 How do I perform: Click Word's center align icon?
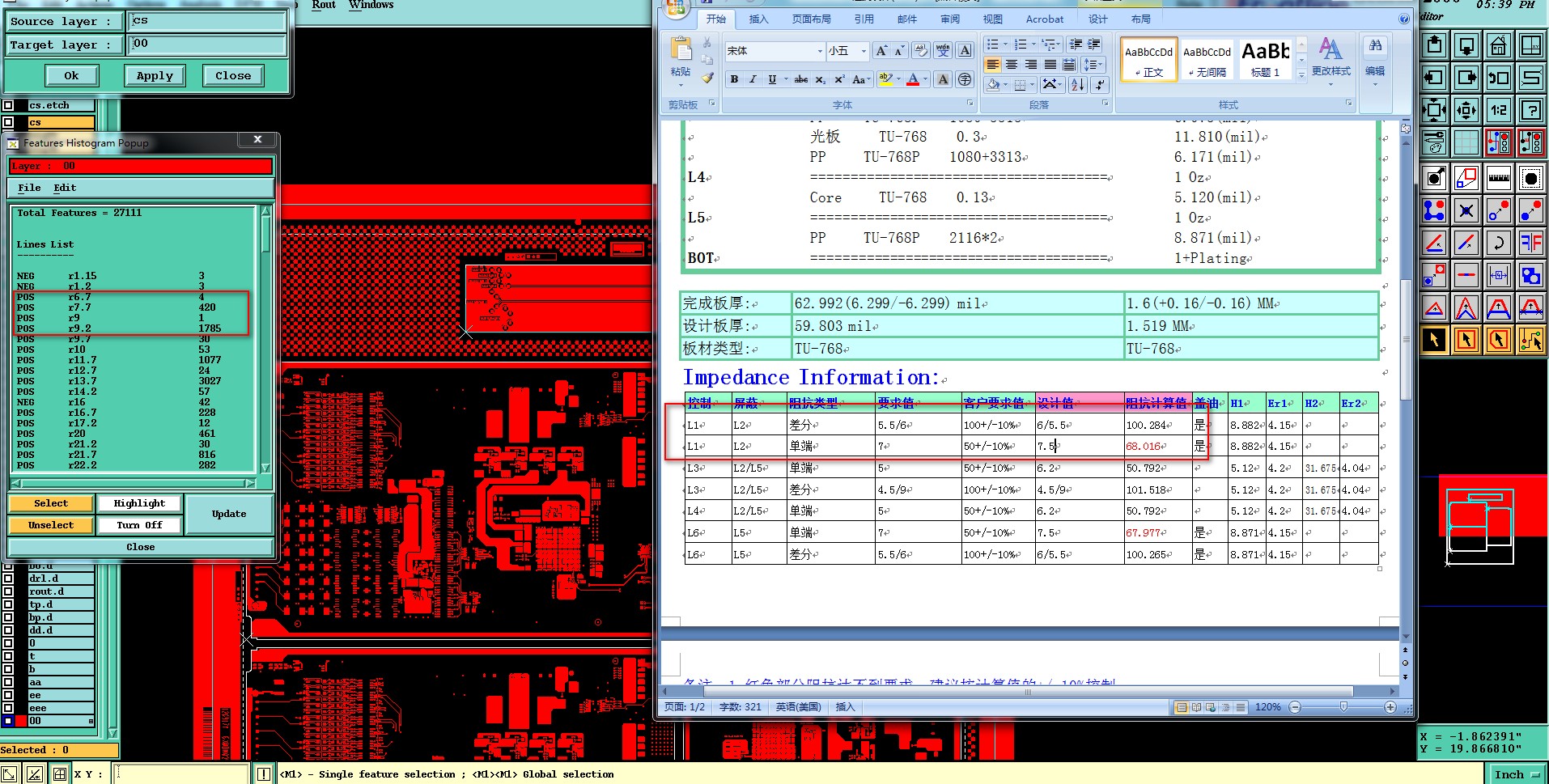1012,64
